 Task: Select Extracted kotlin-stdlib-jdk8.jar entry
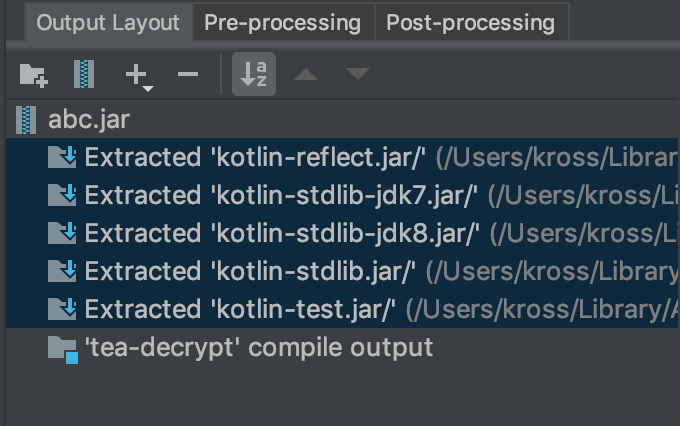pyautogui.click(x=282, y=233)
